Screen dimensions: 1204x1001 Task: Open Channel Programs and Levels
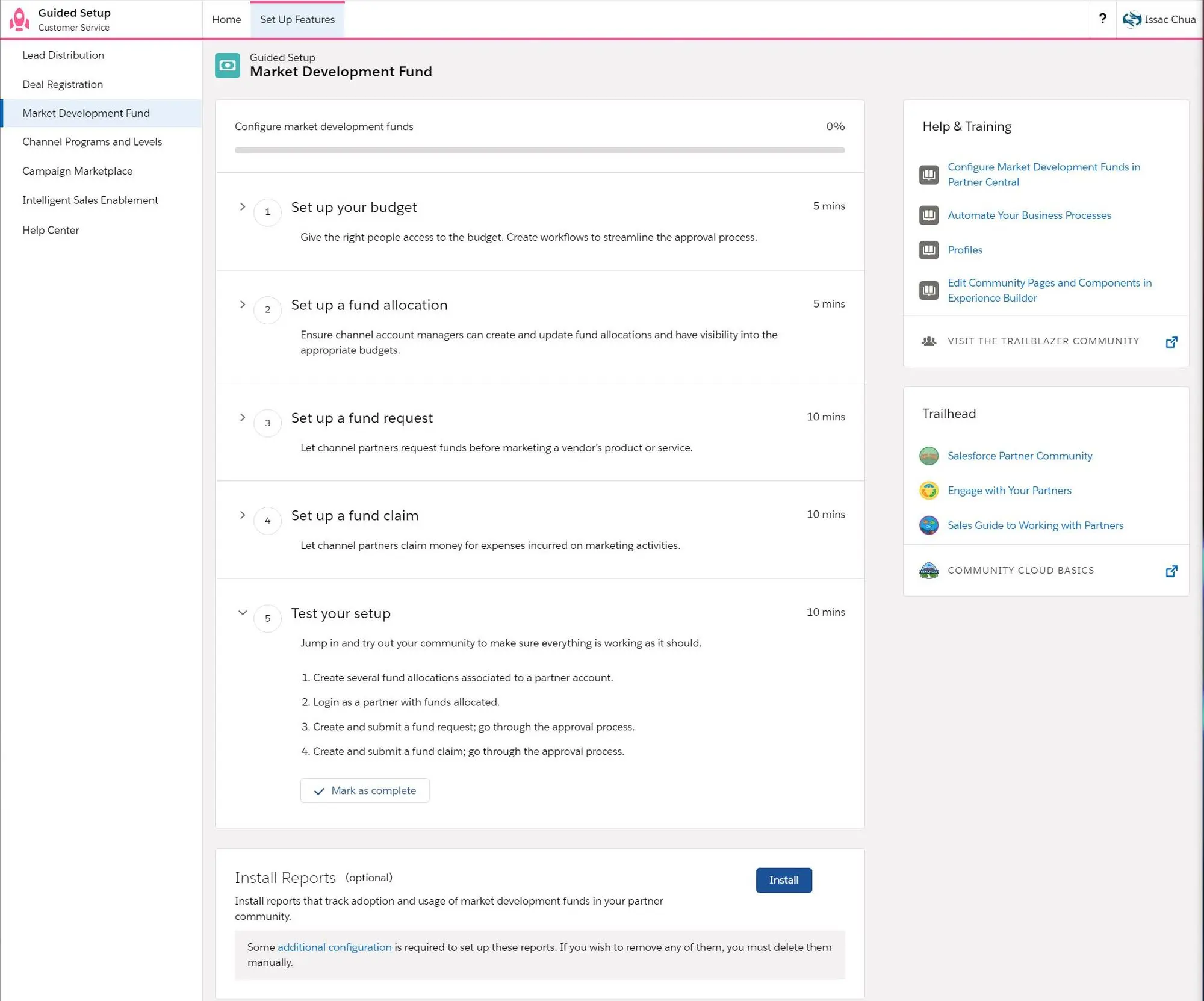(x=92, y=141)
